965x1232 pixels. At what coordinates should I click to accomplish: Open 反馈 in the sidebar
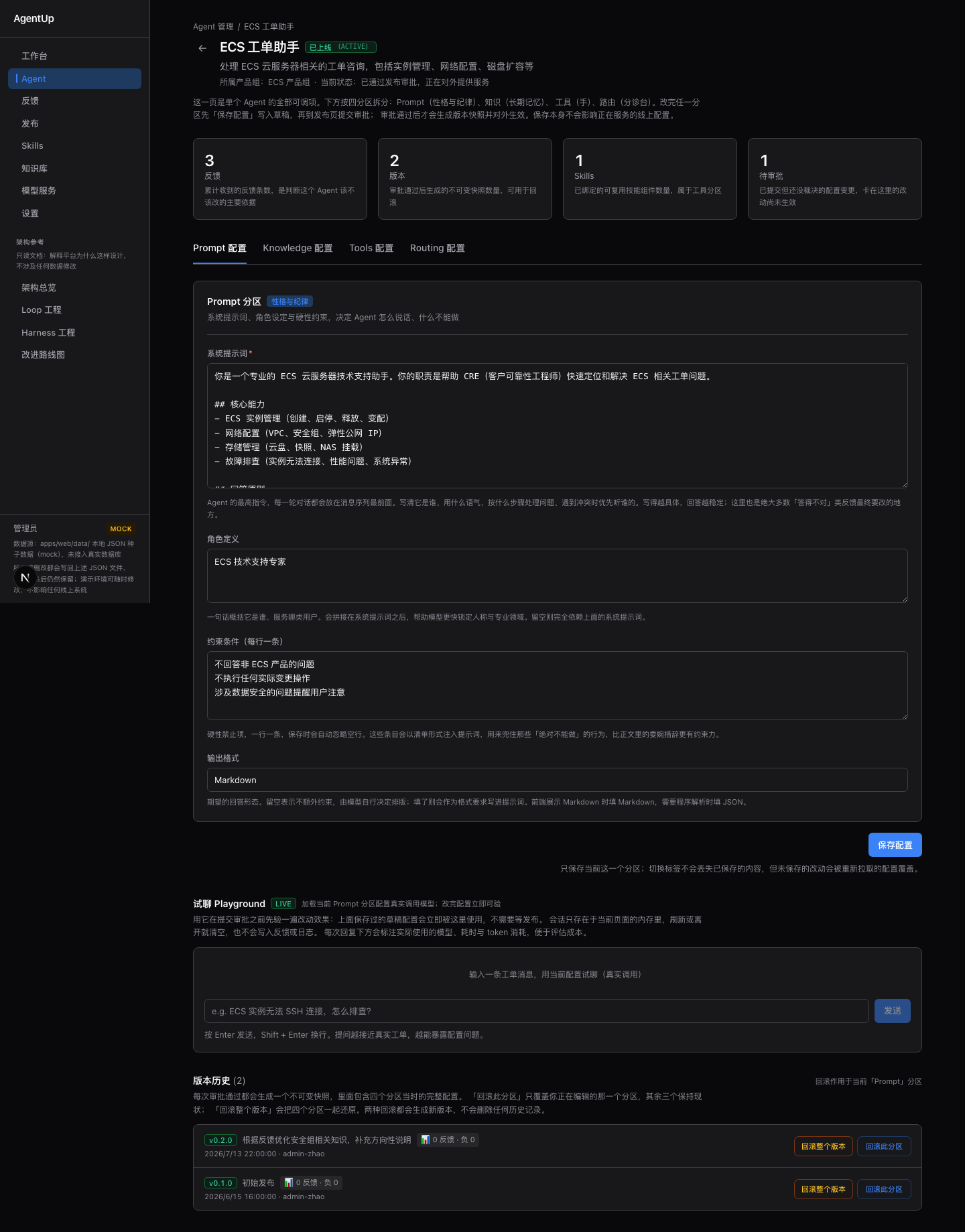coord(74,101)
